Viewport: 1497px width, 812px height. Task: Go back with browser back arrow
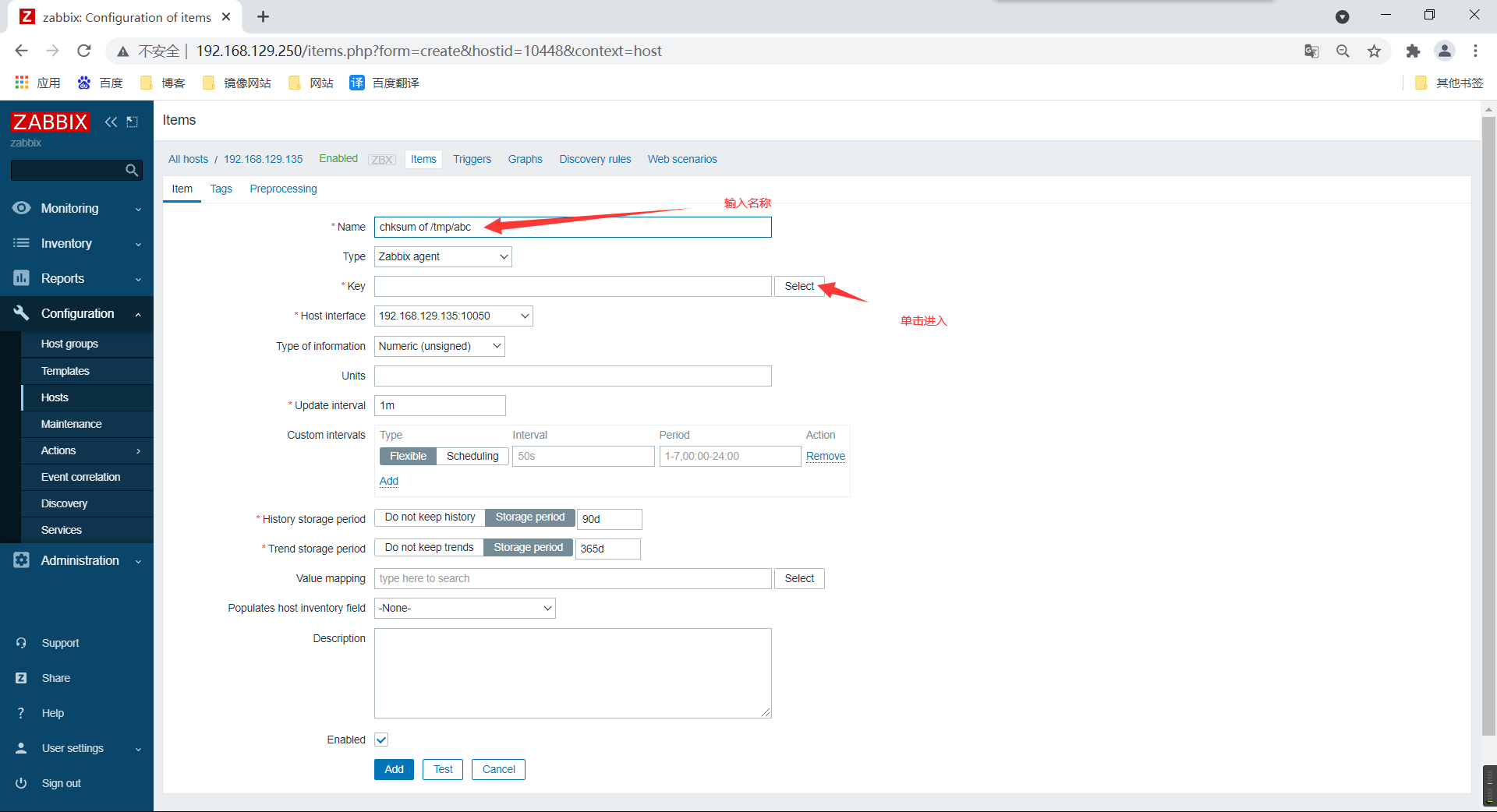click(21, 51)
